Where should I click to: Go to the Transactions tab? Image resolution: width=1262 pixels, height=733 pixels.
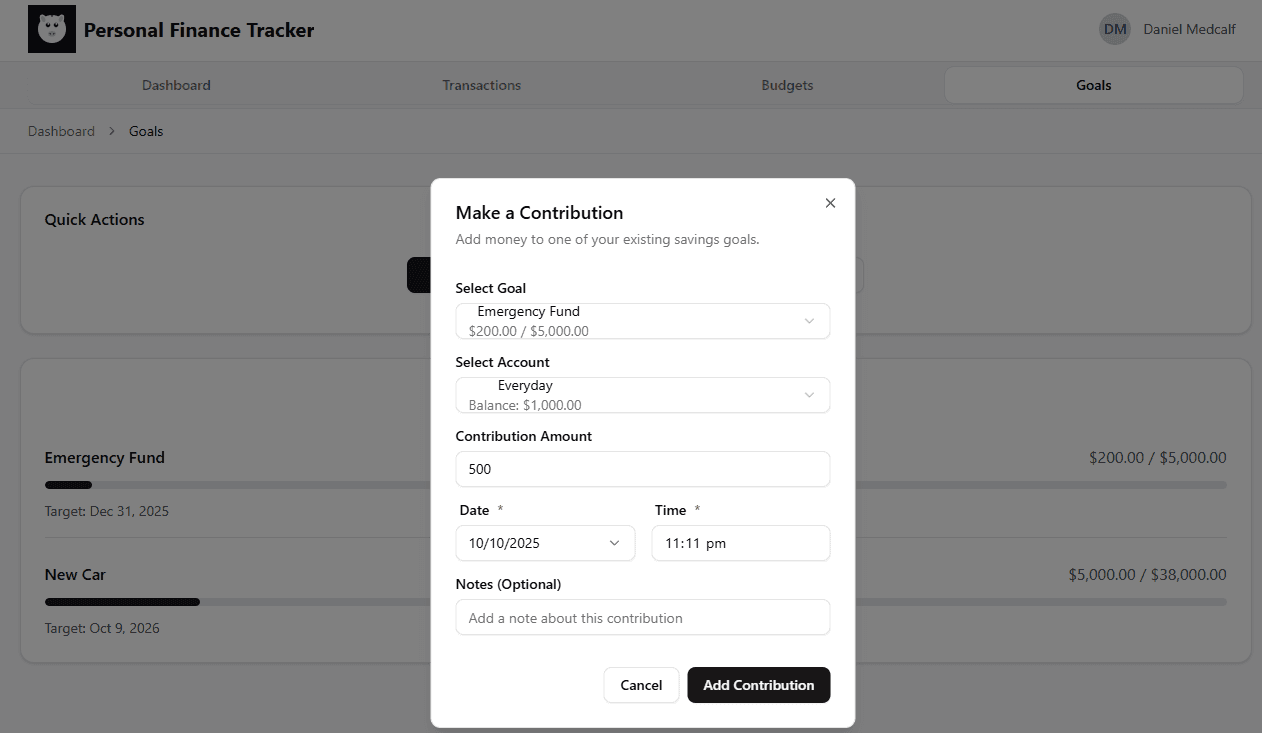pyautogui.click(x=482, y=85)
